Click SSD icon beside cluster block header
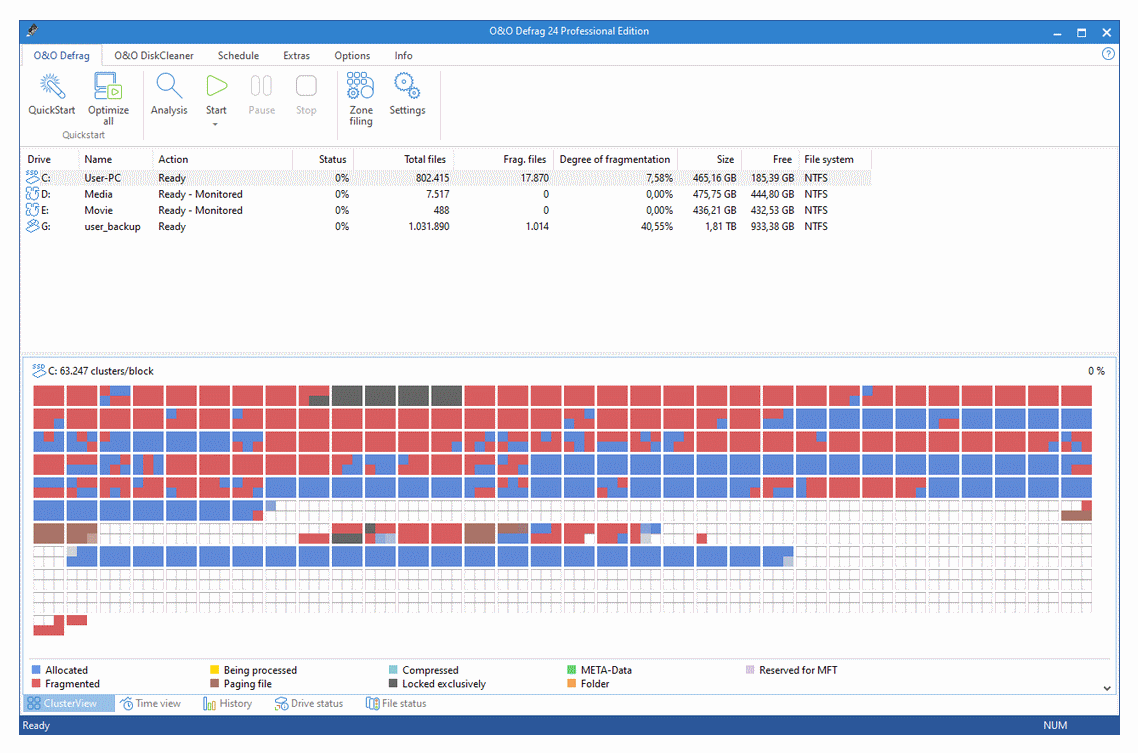 coord(38,370)
